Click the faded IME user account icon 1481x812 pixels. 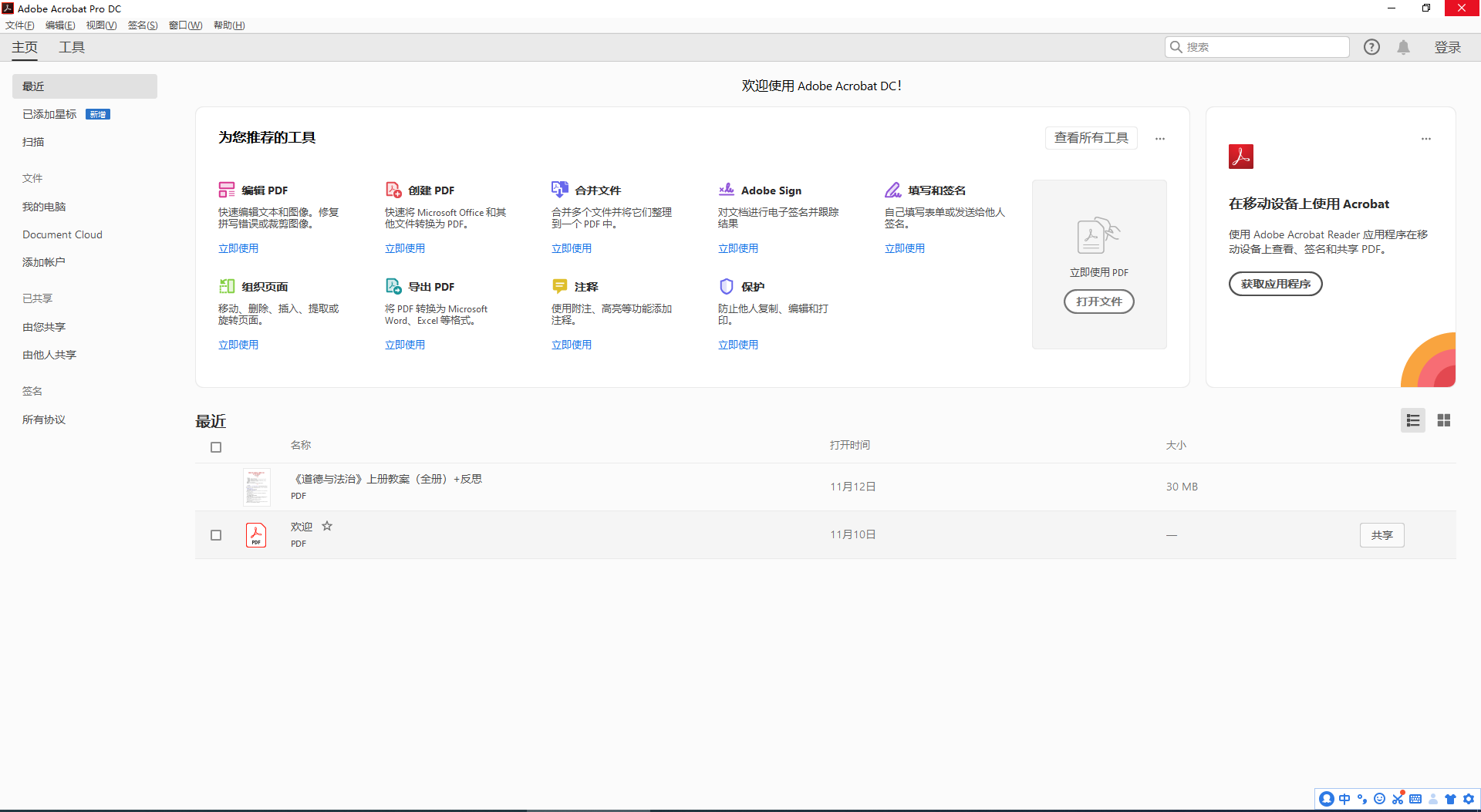1433,799
